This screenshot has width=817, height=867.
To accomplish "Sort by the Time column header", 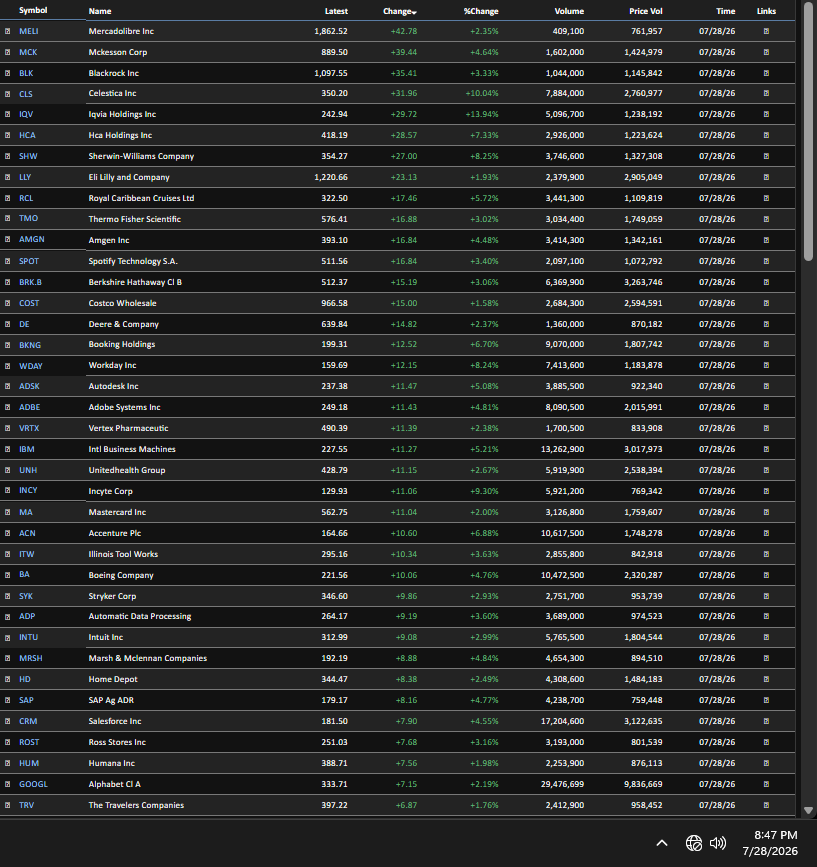I will [726, 11].
